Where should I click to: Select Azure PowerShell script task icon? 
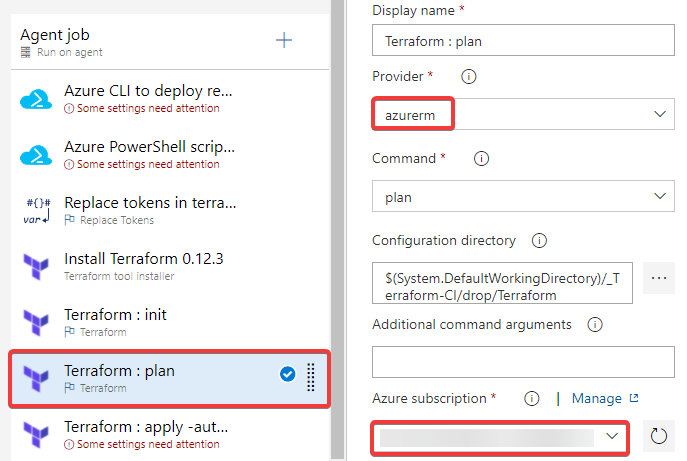coord(36,155)
